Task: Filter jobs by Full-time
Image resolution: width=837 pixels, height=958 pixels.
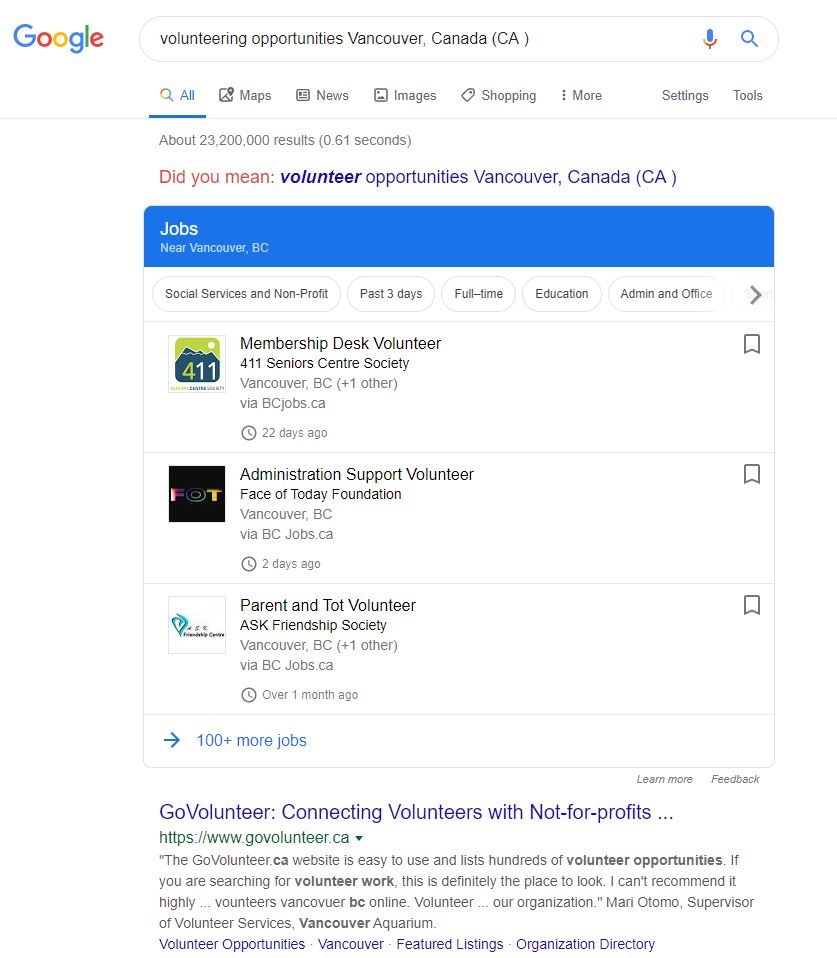Action: (478, 294)
